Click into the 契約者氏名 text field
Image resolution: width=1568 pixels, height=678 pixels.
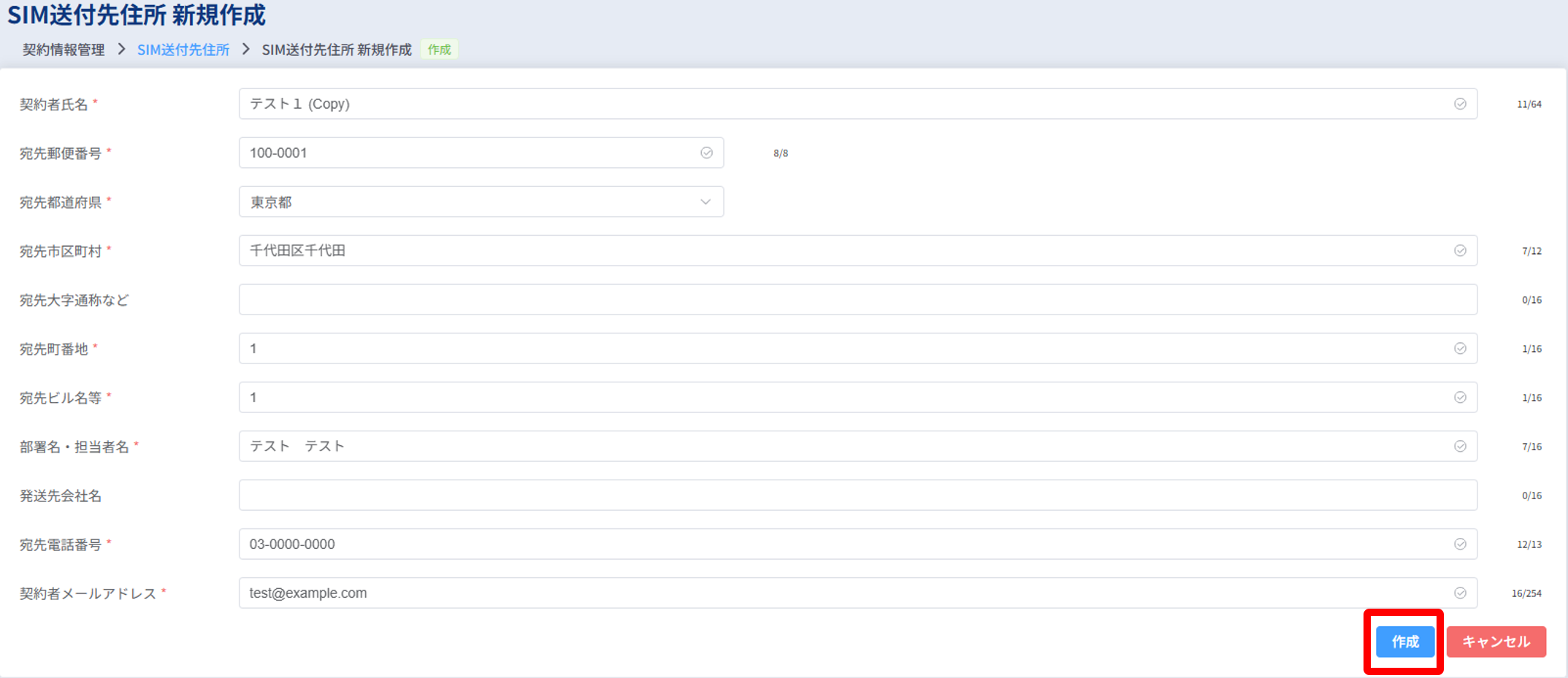[x=840, y=104]
